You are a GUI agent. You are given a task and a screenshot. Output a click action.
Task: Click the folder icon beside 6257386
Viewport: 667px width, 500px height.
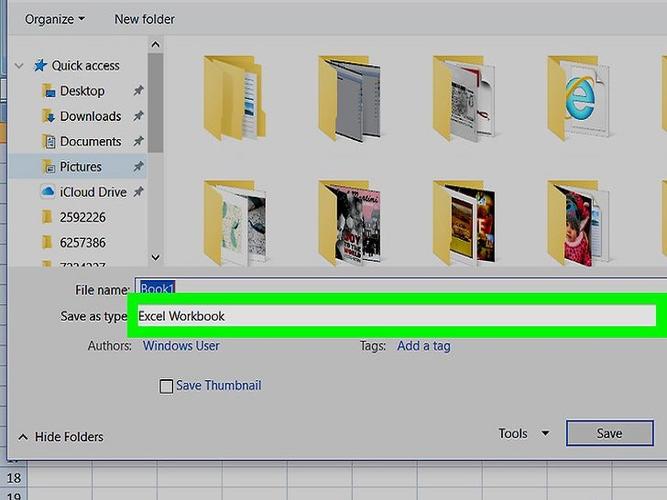click(47, 243)
